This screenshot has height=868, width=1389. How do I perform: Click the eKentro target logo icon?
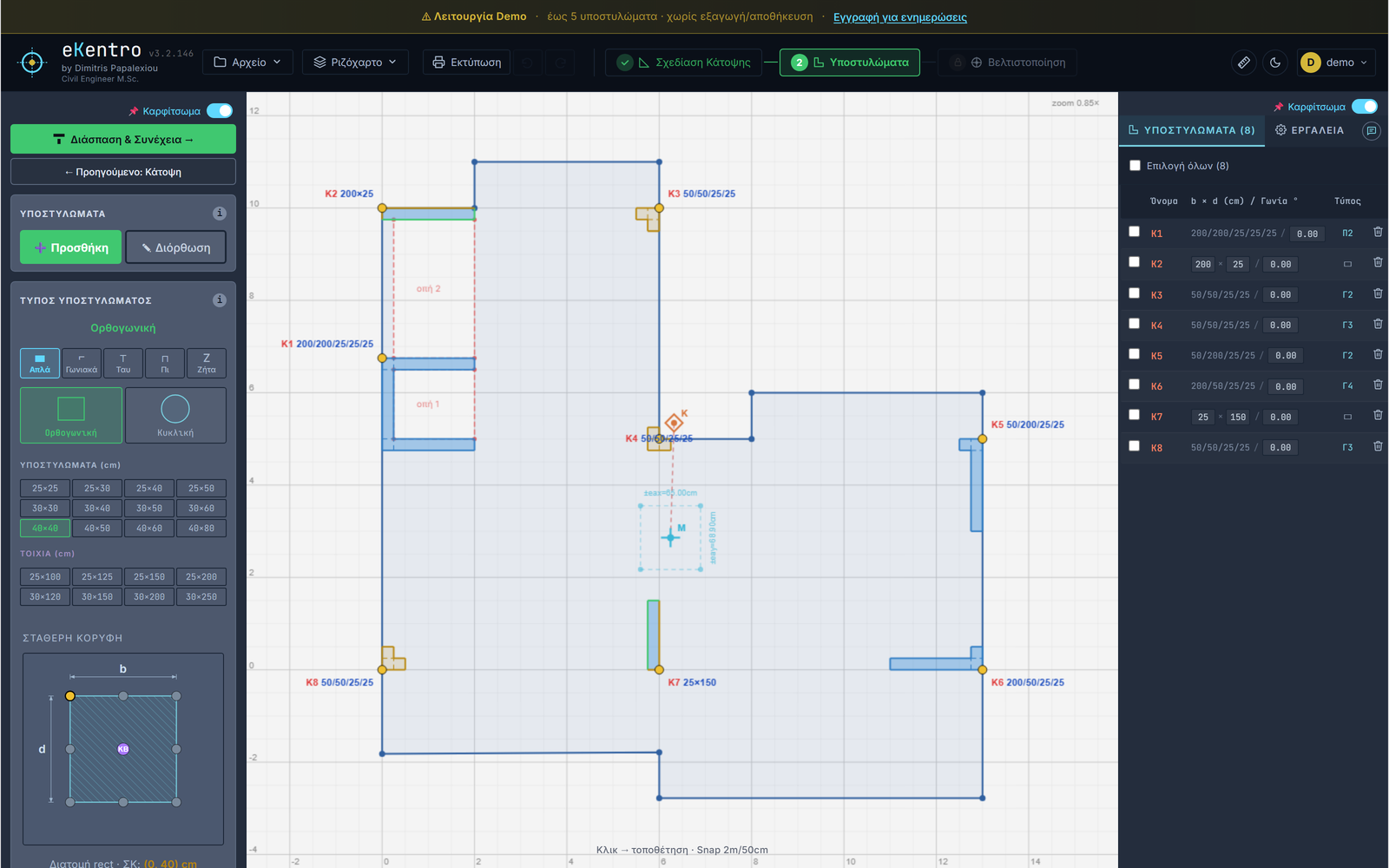tap(32, 62)
